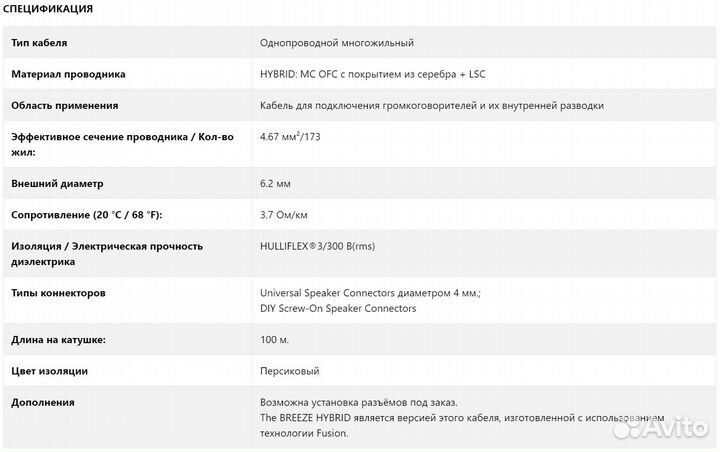720x452 pixels.
Task: Click the Avito watermark text
Action: click(x=678, y=428)
